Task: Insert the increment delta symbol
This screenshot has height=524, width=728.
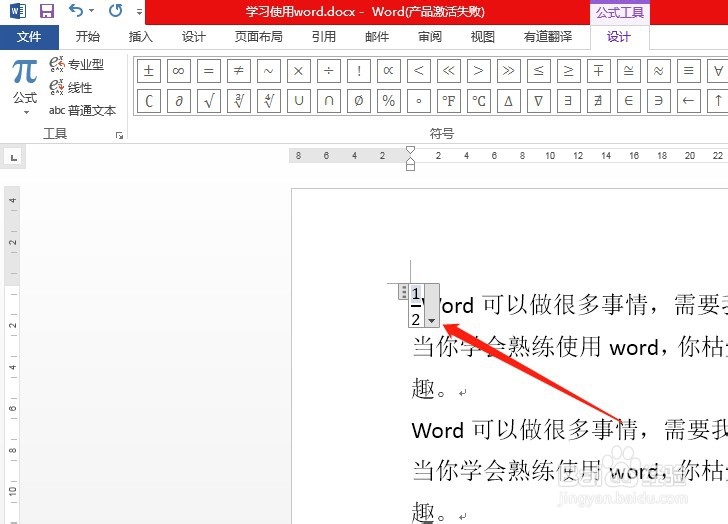Action: (508, 101)
